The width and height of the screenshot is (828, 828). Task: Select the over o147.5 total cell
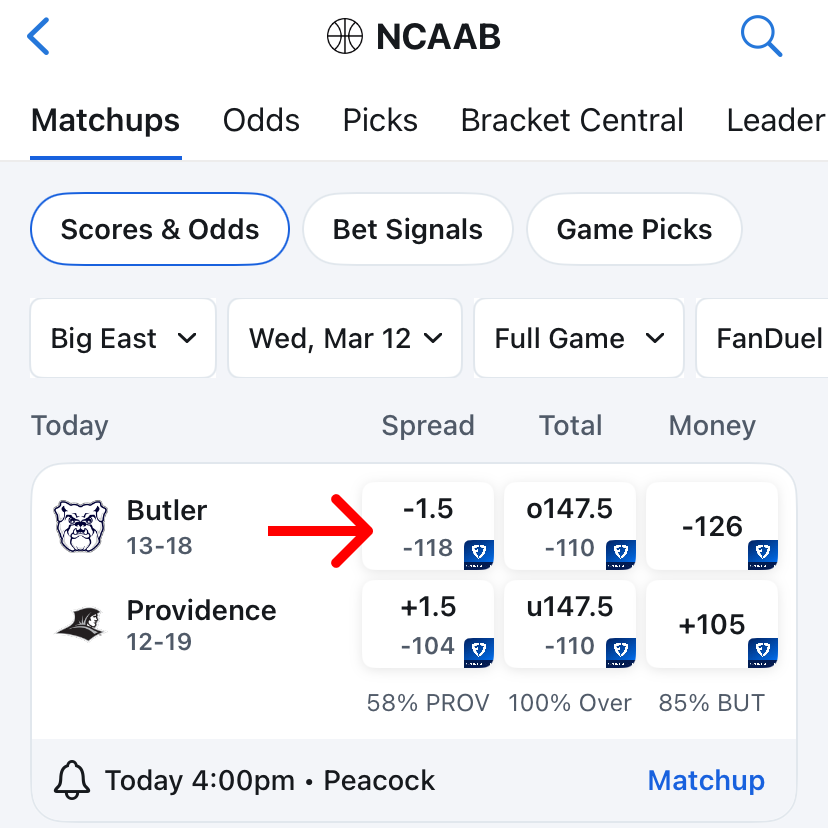click(x=570, y=526)
